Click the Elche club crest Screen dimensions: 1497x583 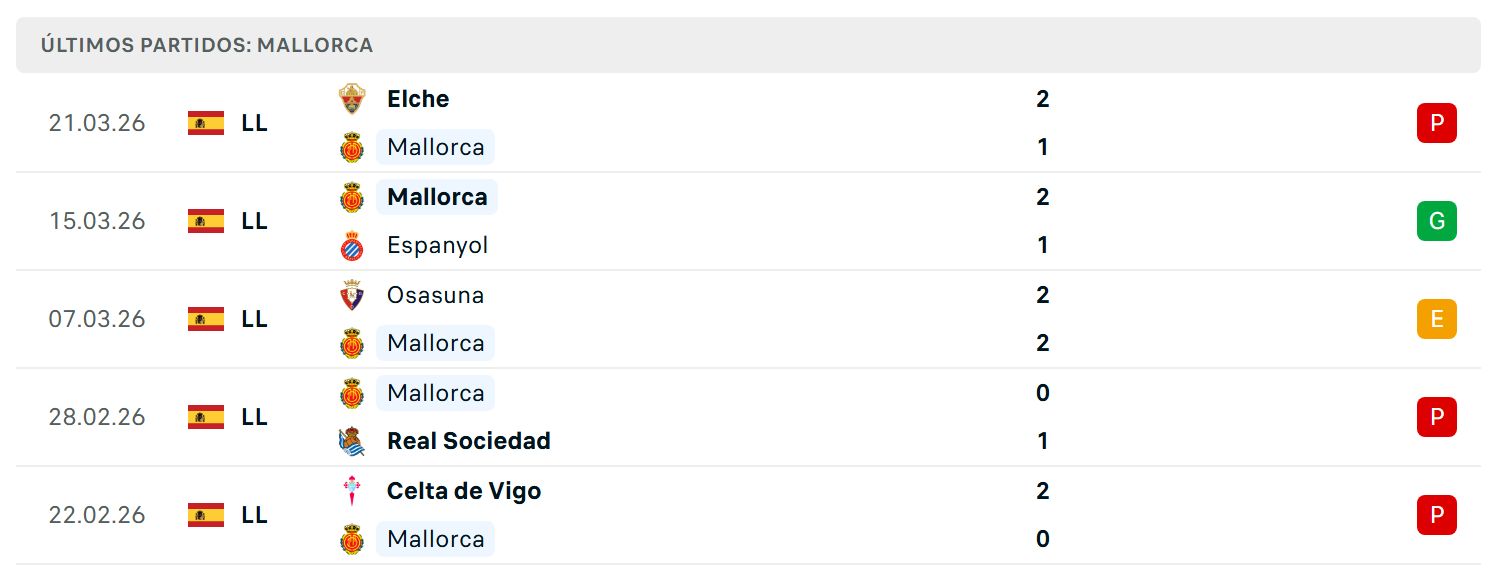pos(351,99)
